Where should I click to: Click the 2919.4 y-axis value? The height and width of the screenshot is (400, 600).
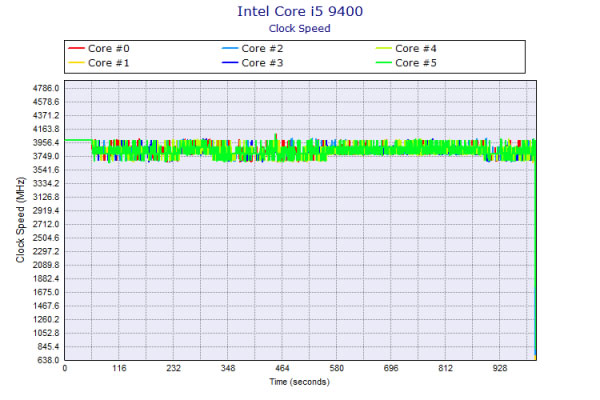(46, 211)
